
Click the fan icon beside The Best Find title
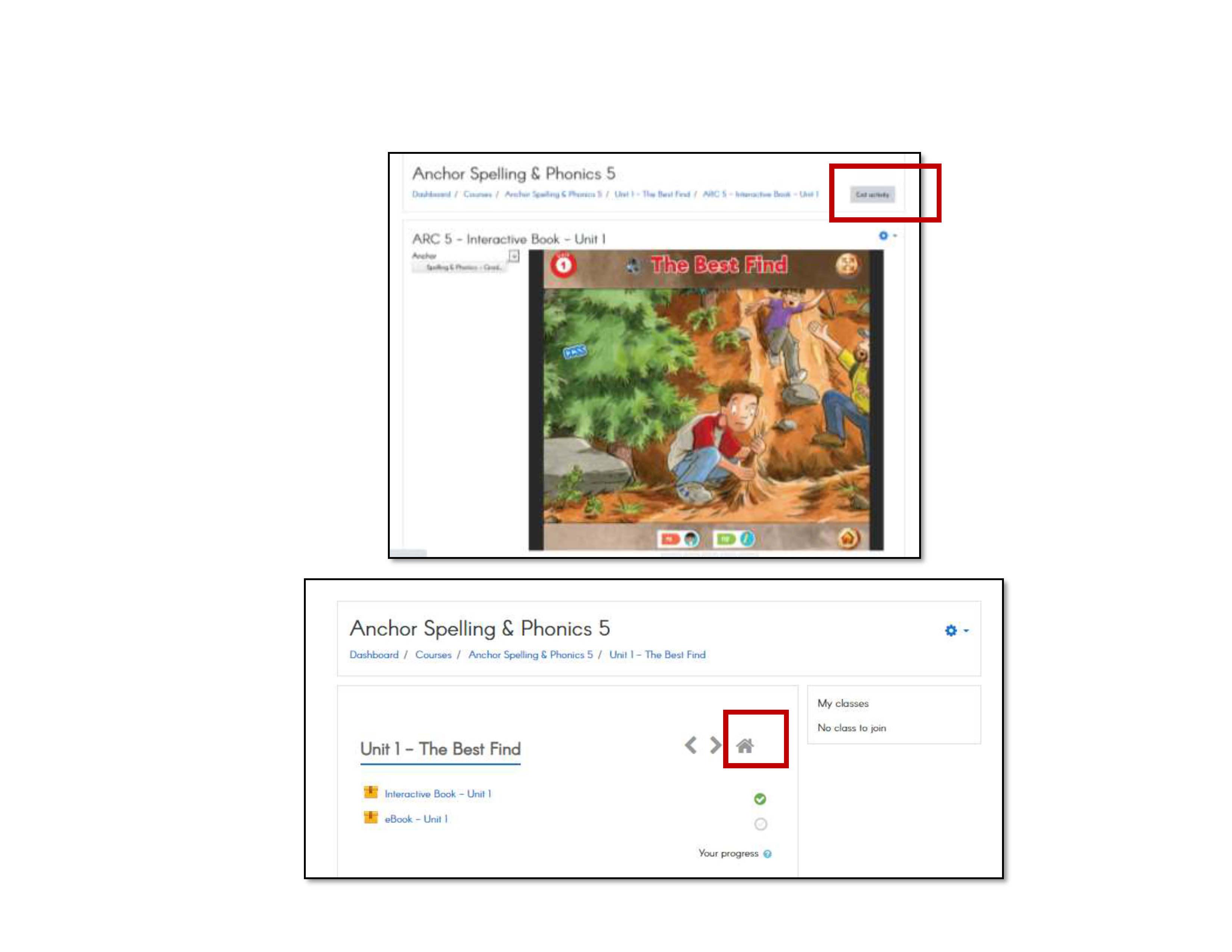633,266
